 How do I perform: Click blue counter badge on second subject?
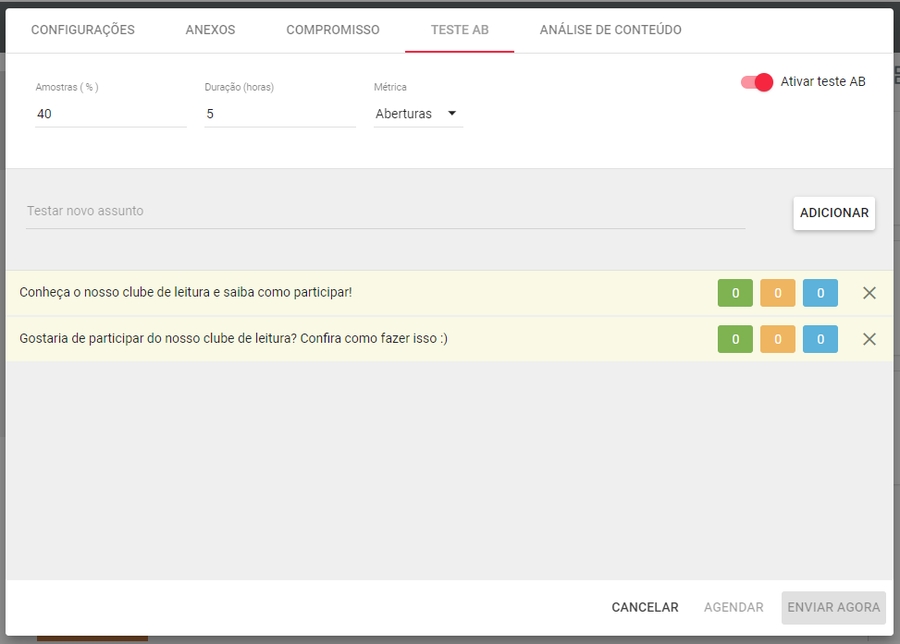pyautogui.click(x=820, y=339)
